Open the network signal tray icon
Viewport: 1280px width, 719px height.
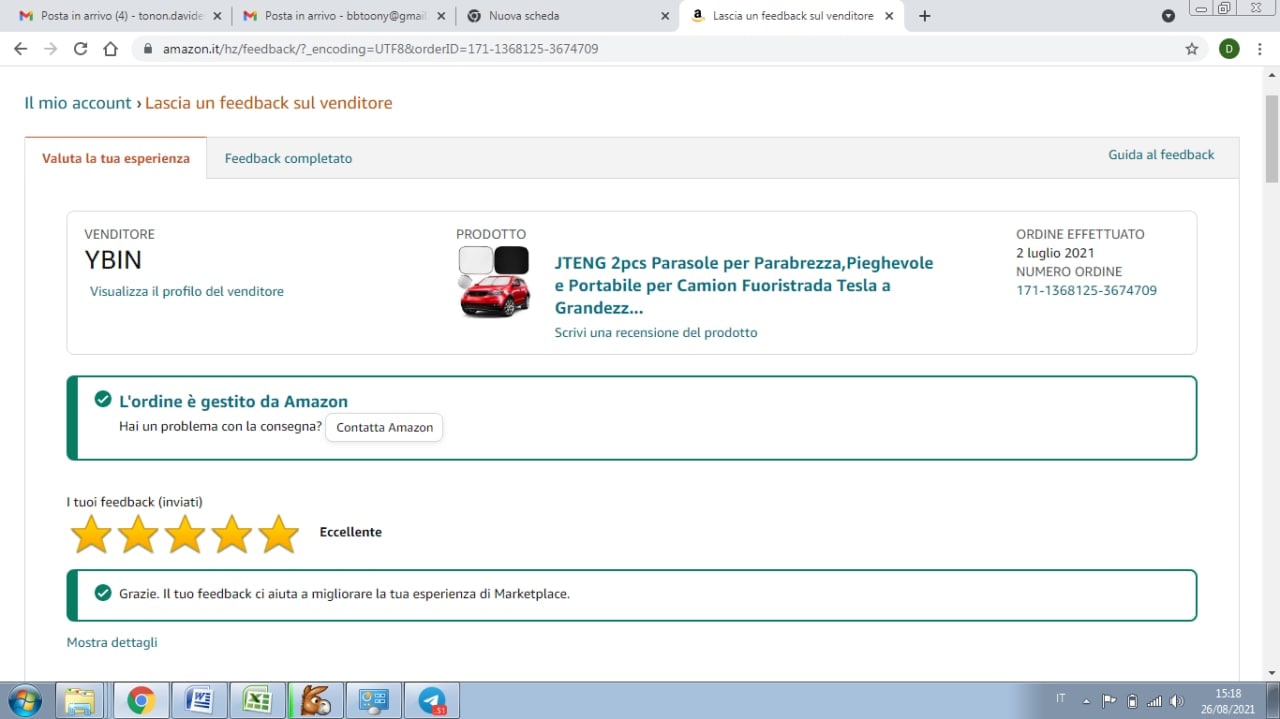[x=1155, y=701]
